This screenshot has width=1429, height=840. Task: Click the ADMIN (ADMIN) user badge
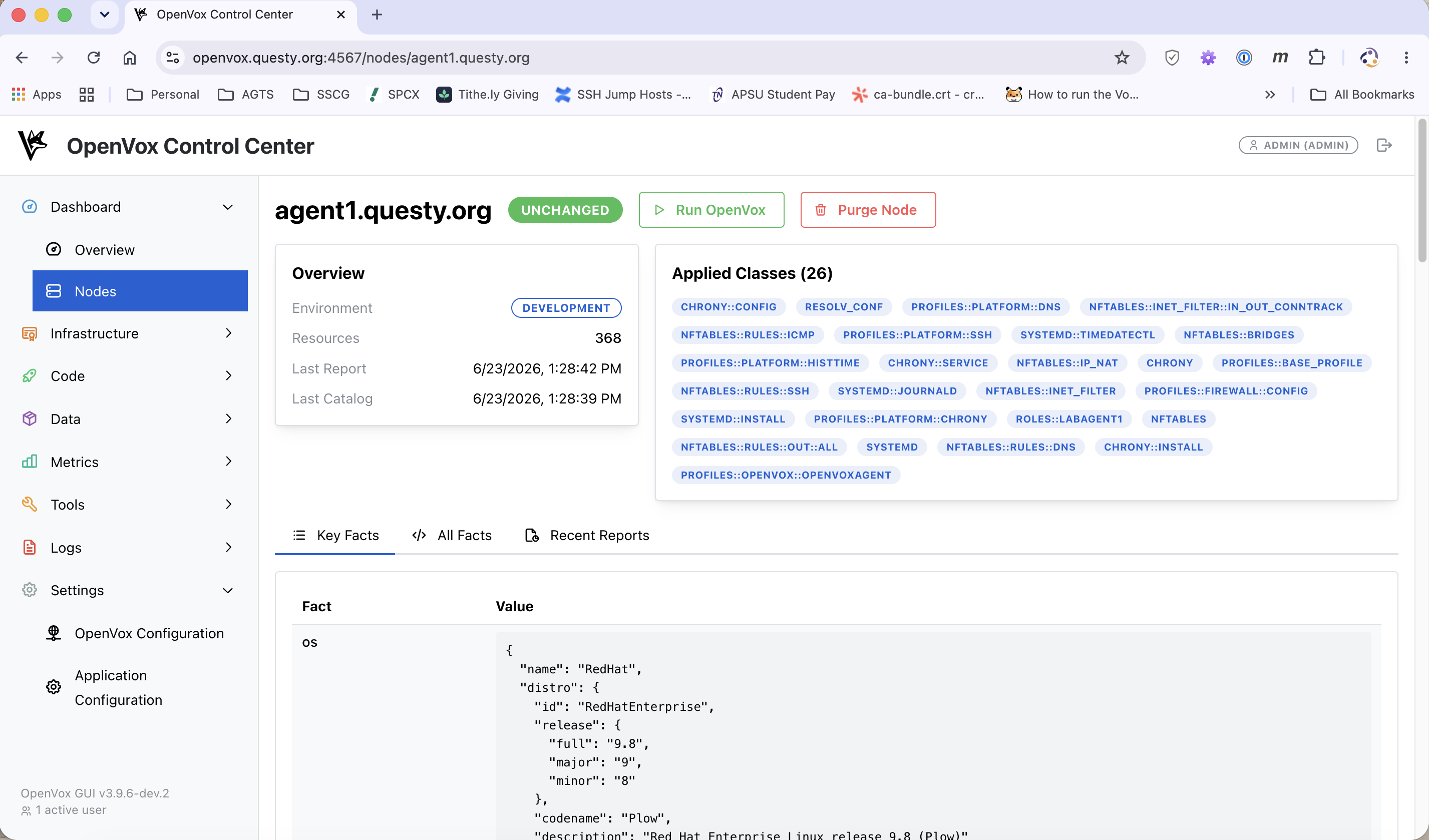click(1298, 145)
